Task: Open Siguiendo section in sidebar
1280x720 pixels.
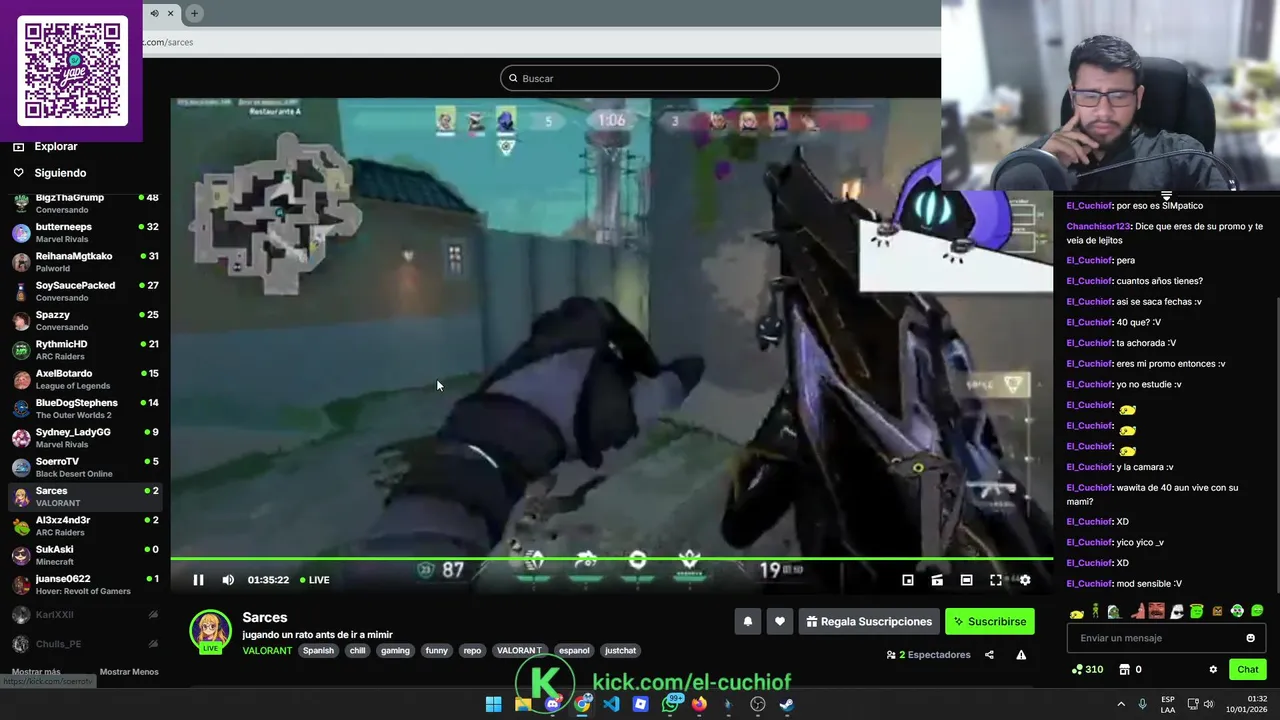Action: 60,173
